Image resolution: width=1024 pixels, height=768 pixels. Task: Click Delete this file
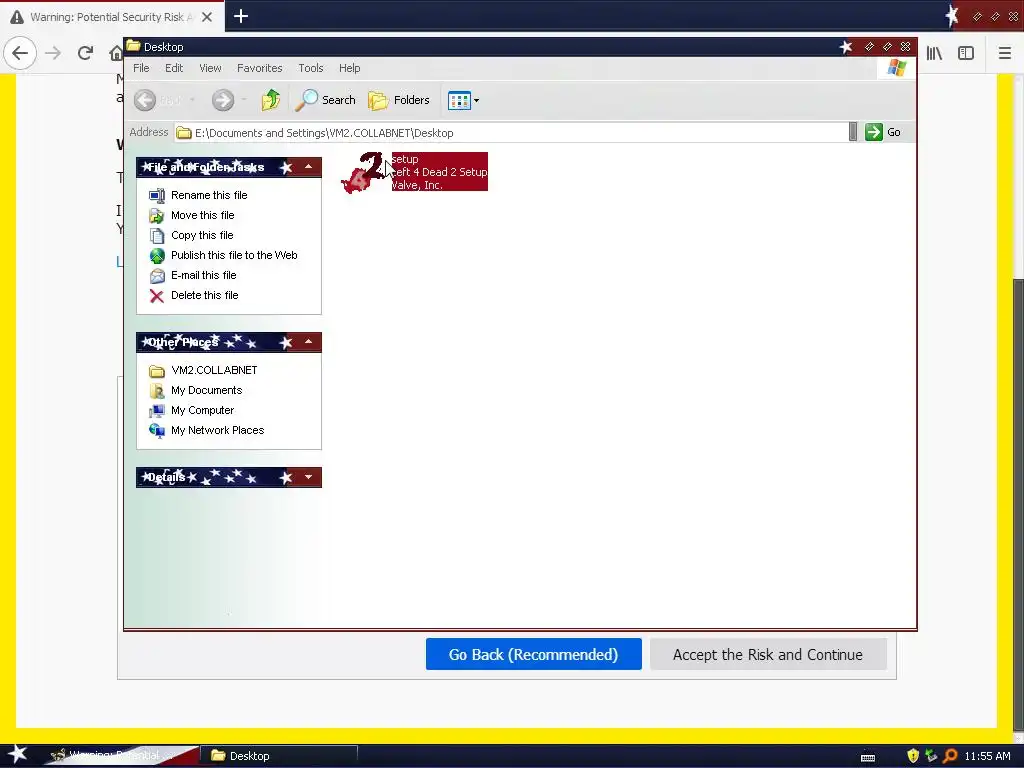coord(204,295)
